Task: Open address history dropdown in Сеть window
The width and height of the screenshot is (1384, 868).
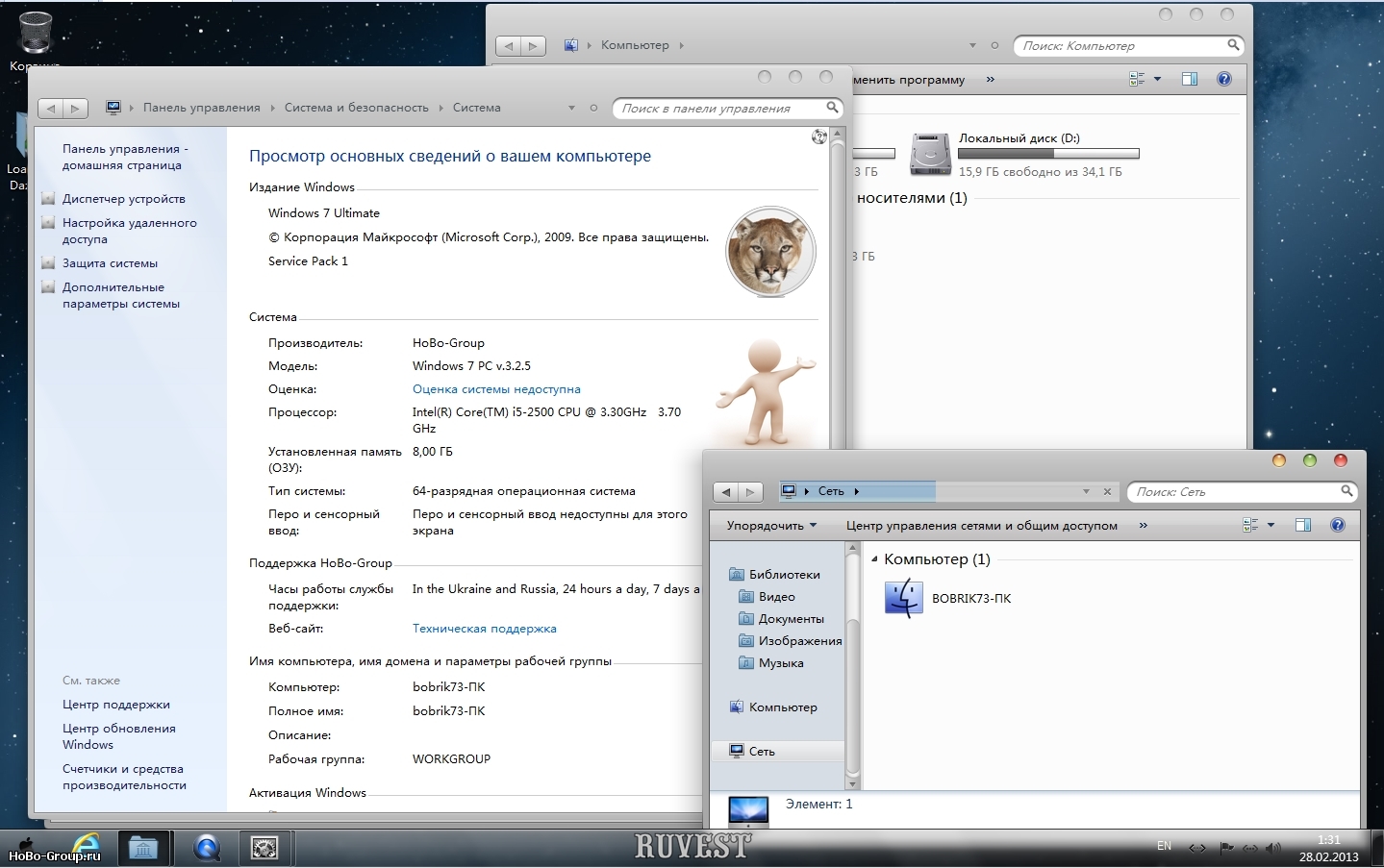Action: (1086, 491)
